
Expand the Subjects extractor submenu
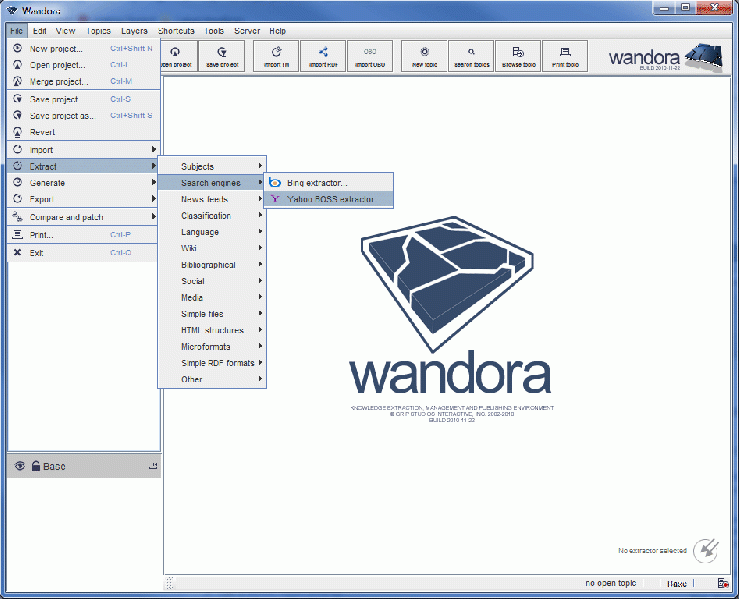coord(211,166)
